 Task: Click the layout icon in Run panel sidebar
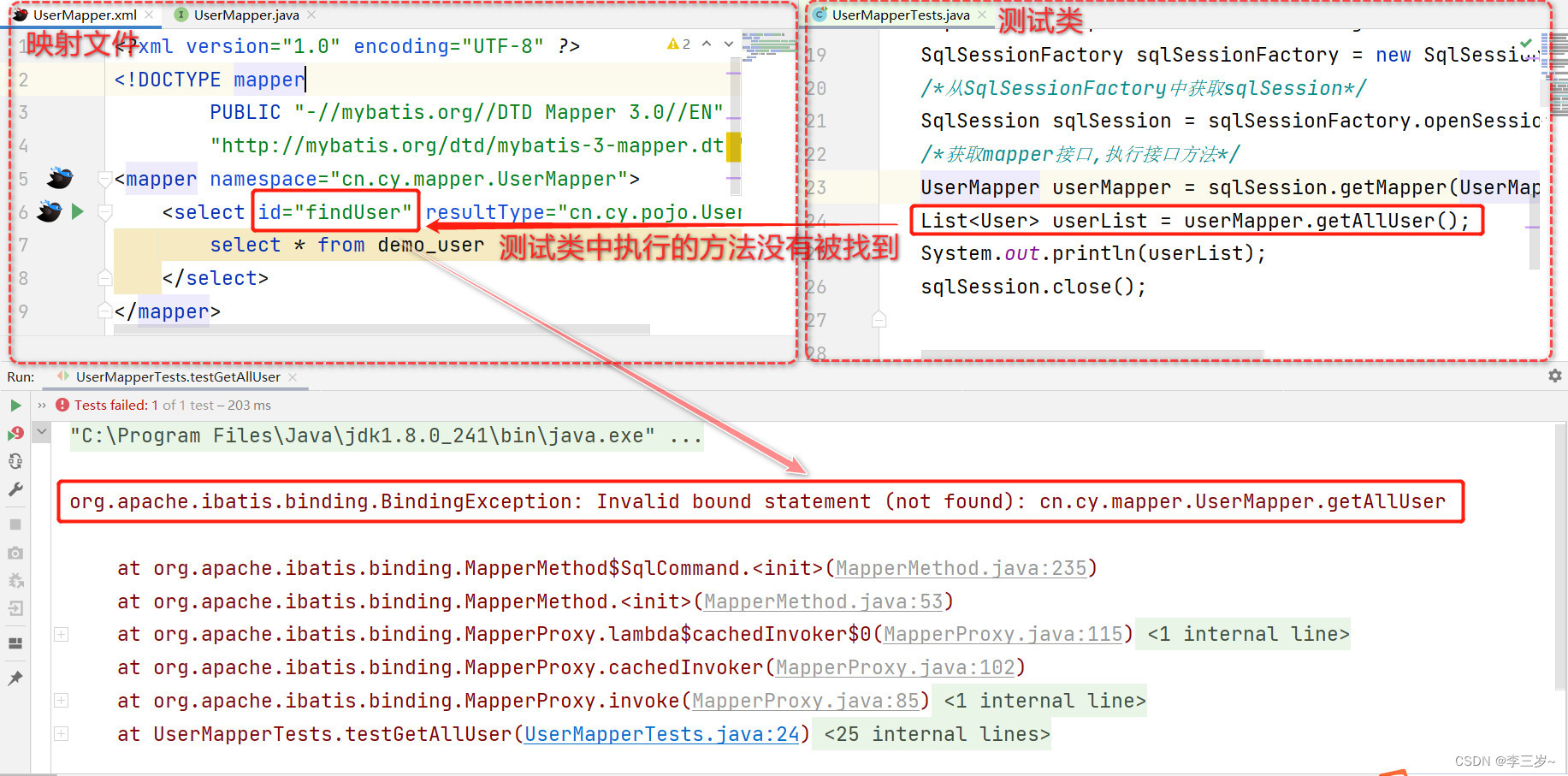coord(15,643)
